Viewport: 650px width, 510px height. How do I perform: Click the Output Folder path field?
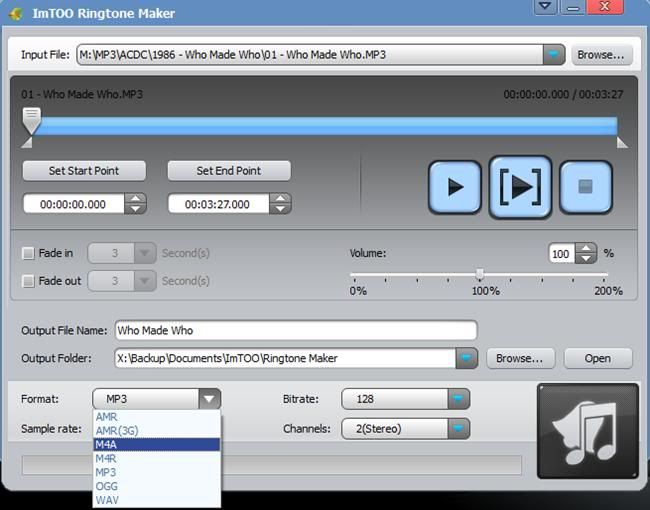[285, 358]
